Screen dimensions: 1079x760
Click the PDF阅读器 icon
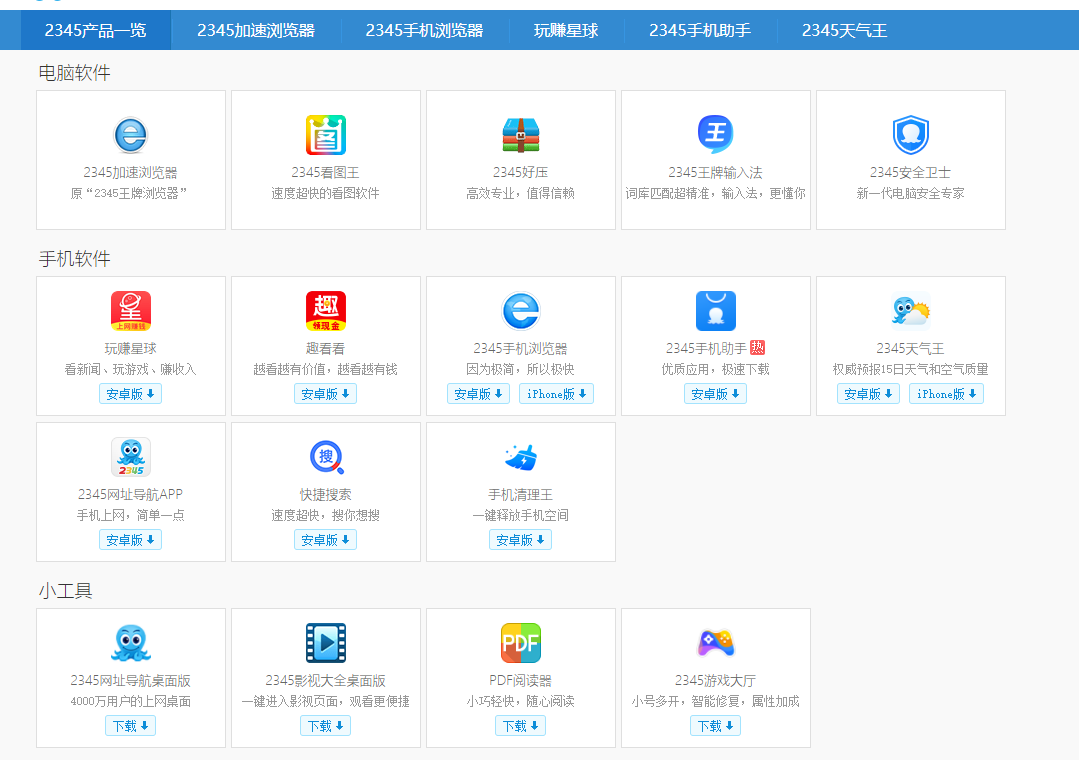point(520,643)
